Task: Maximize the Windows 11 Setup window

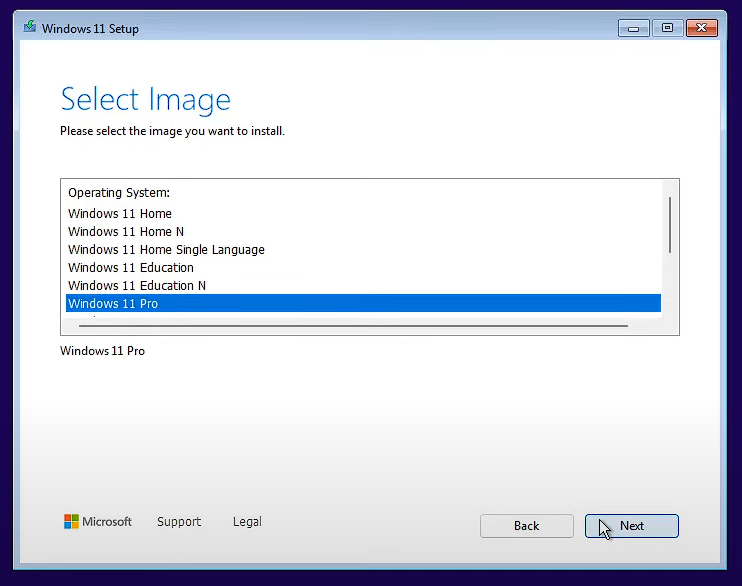Action: (x=667, y=28)
